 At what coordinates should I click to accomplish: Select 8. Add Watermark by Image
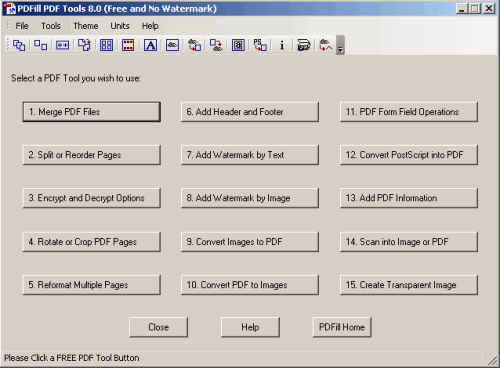pyautogui.click(x=250, y=198)
